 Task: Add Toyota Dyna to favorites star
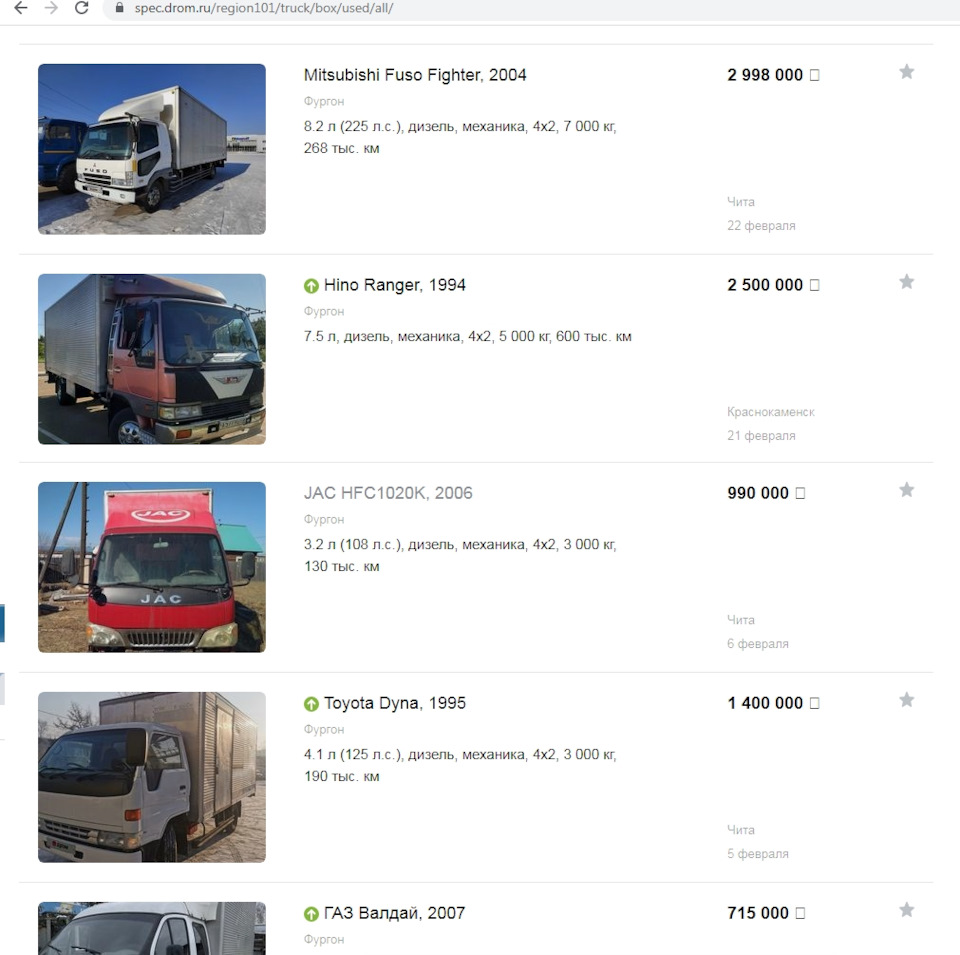pos(907,700)
